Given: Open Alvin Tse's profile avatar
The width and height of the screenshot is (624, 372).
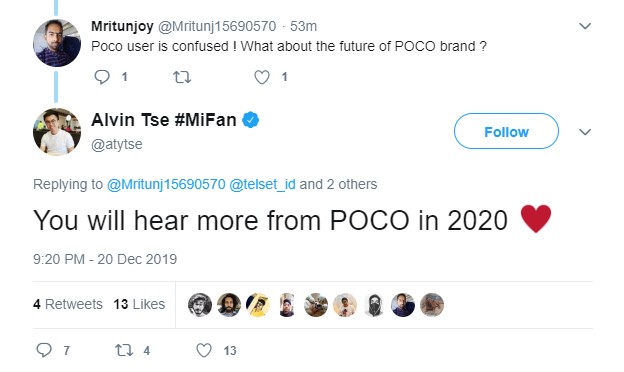Looking at the screenshot, I should (x=57, y=132).
